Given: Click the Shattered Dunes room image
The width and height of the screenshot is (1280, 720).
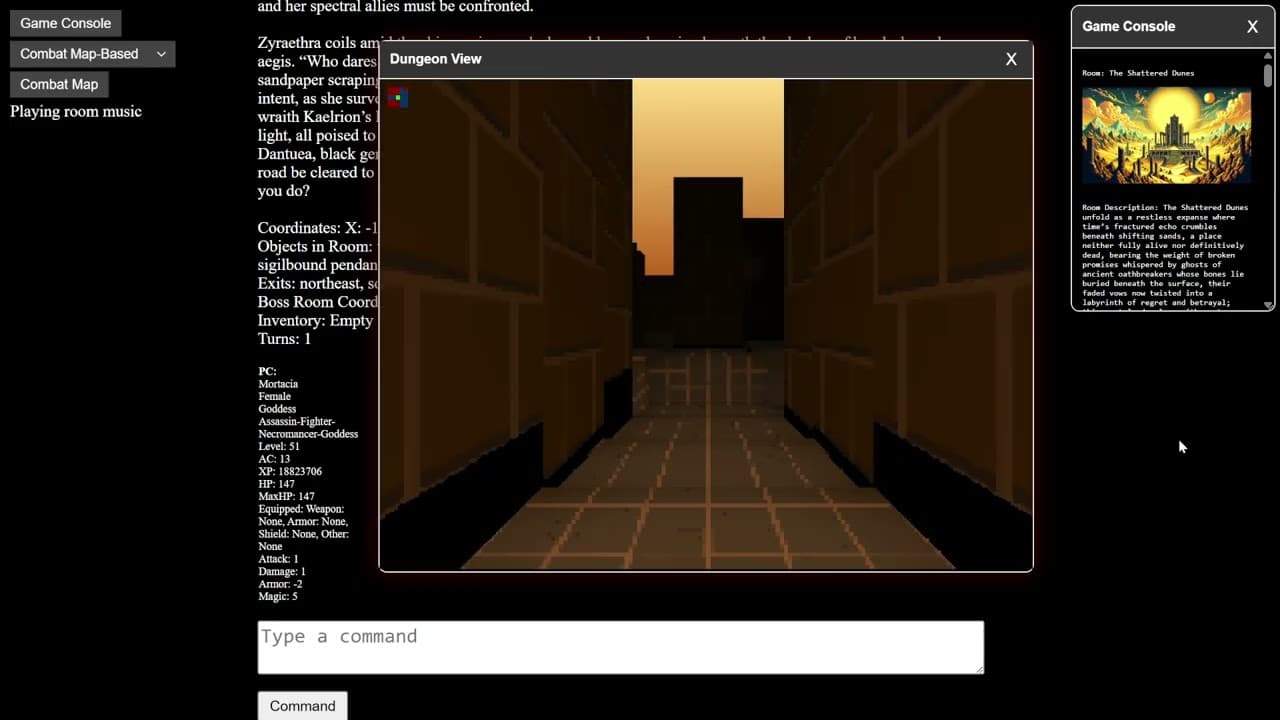Looking at the screenshot, I should pos(1166,135).
